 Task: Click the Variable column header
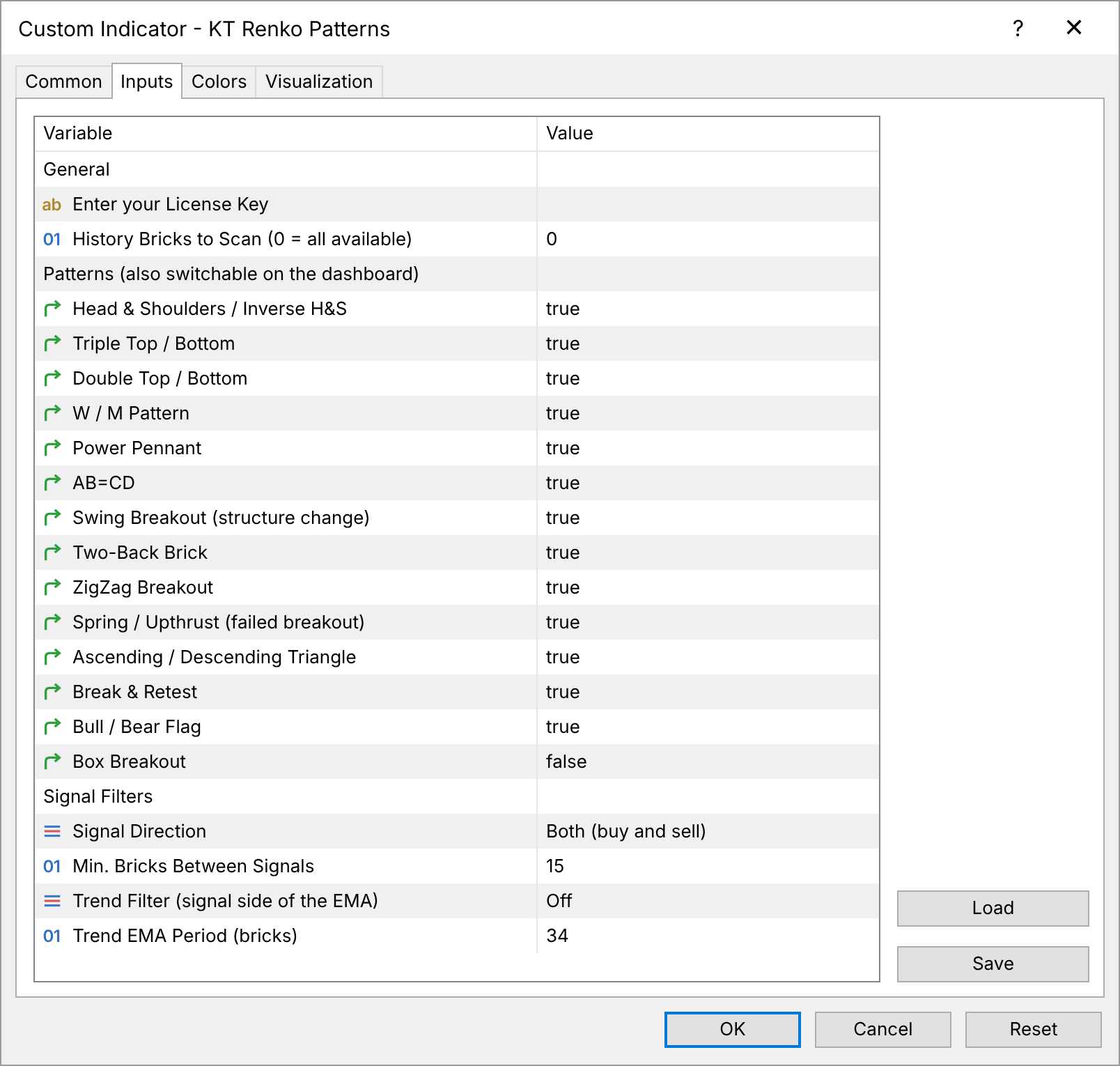coord(286,133)
